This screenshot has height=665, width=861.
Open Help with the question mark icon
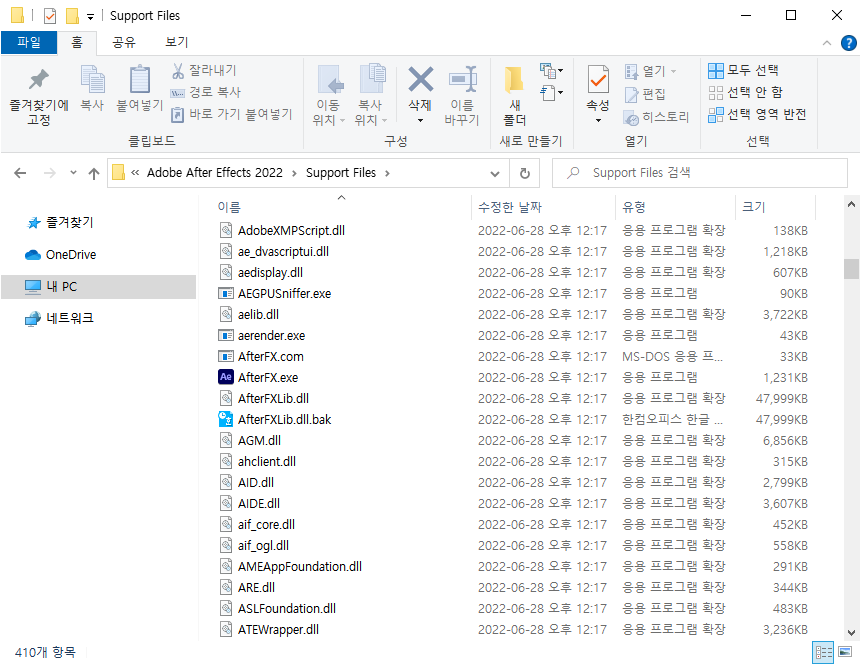[848, 43]
